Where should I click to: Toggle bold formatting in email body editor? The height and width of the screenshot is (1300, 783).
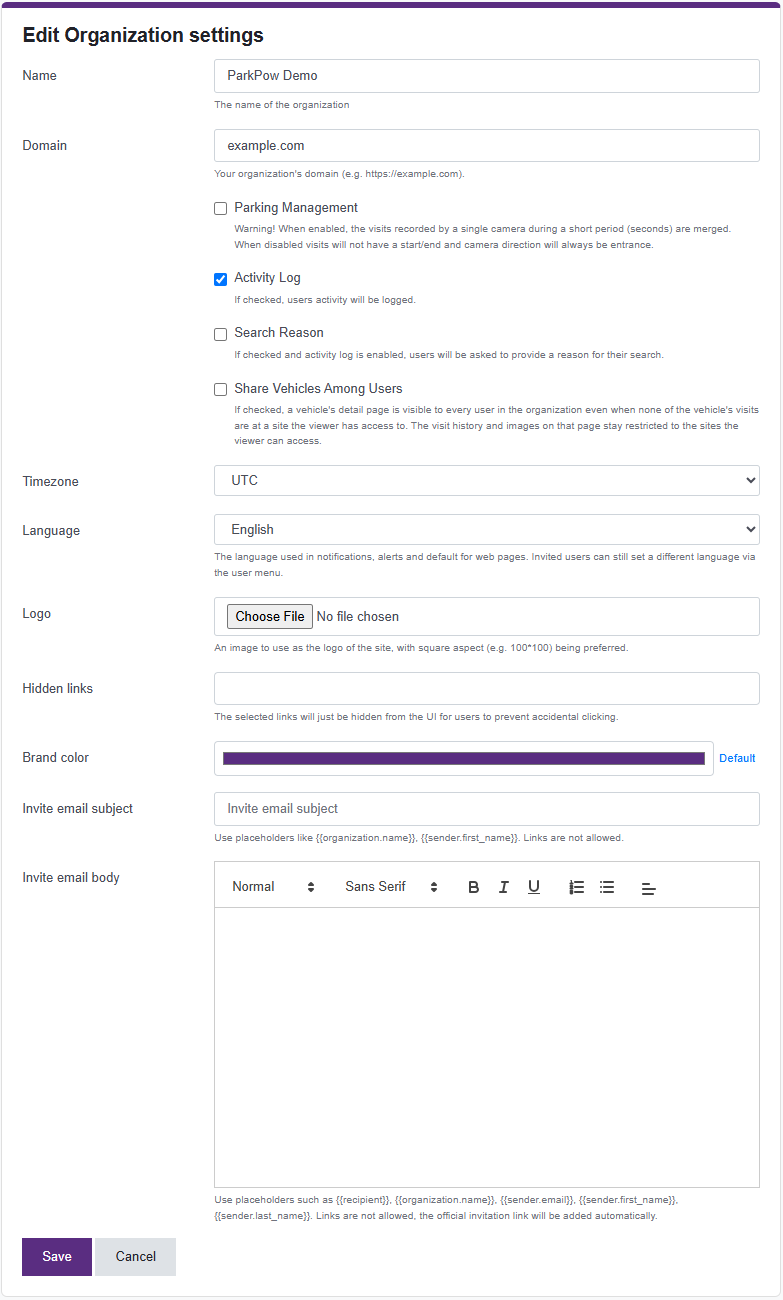tap(474, 887)
